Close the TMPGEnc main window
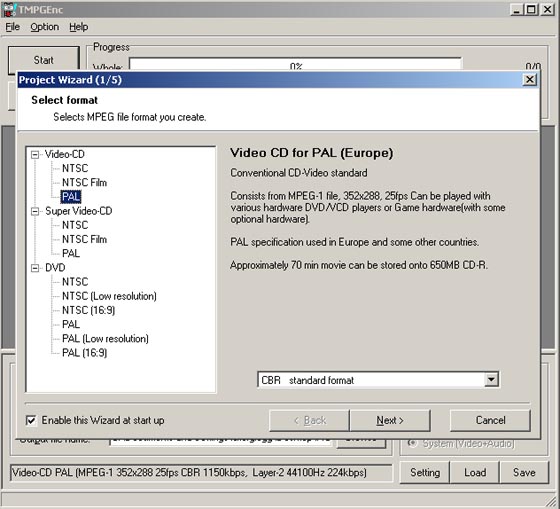 pyautogui.click(x=547, y=10)
